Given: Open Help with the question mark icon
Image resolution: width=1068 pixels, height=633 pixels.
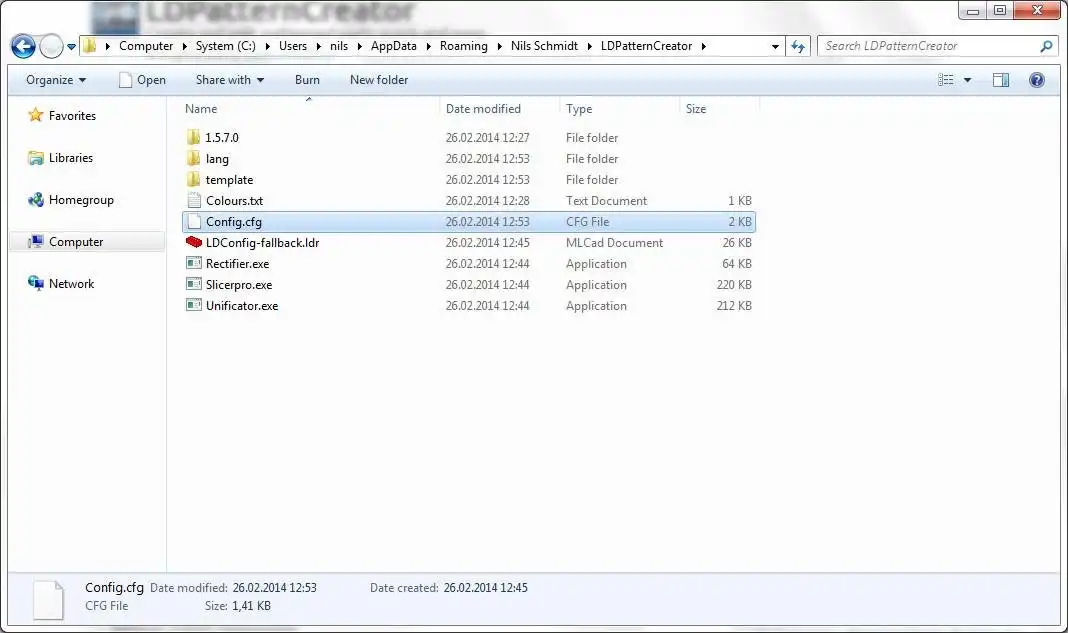Looking at the screenshot, I should [x=1037, y=80].
